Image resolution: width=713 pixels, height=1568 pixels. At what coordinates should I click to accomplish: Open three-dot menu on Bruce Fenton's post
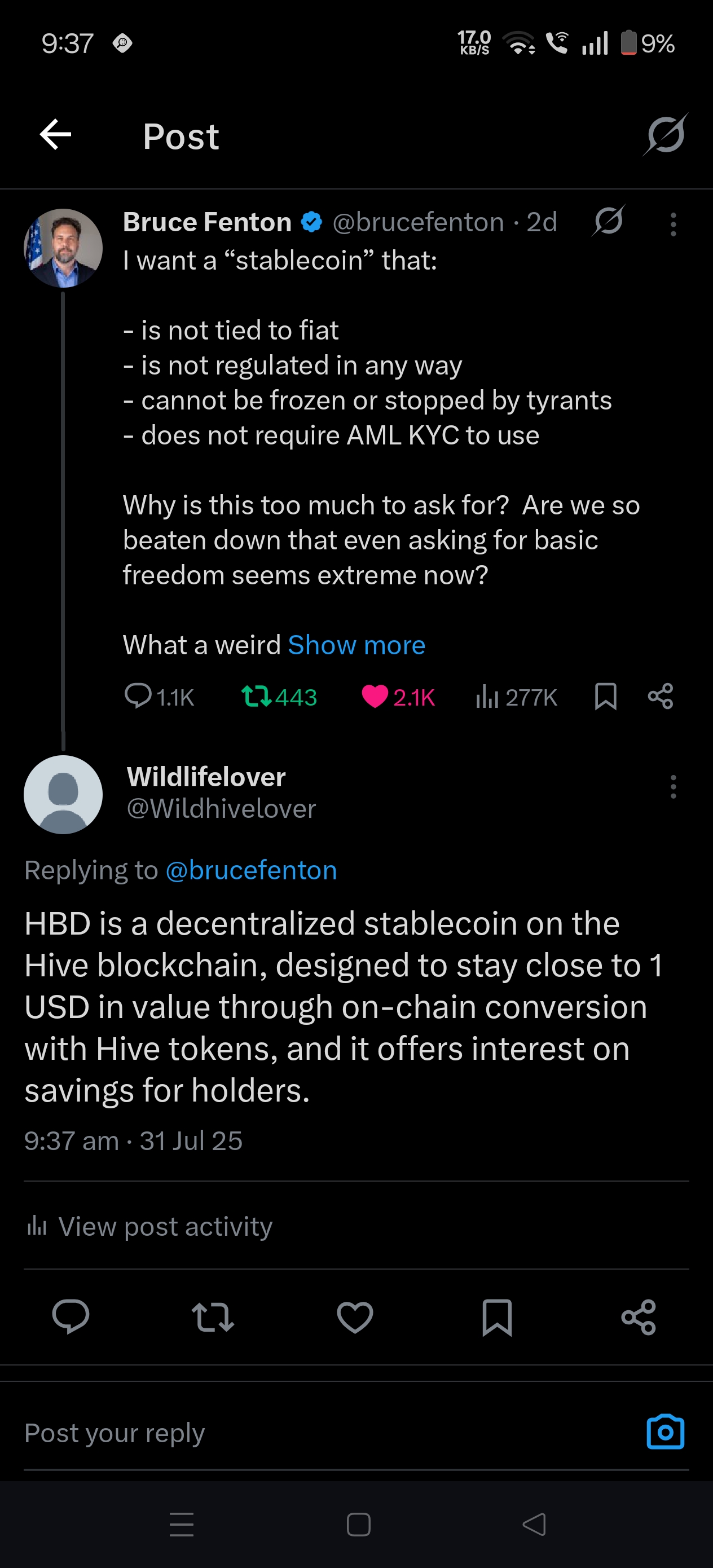coord(673,224)
